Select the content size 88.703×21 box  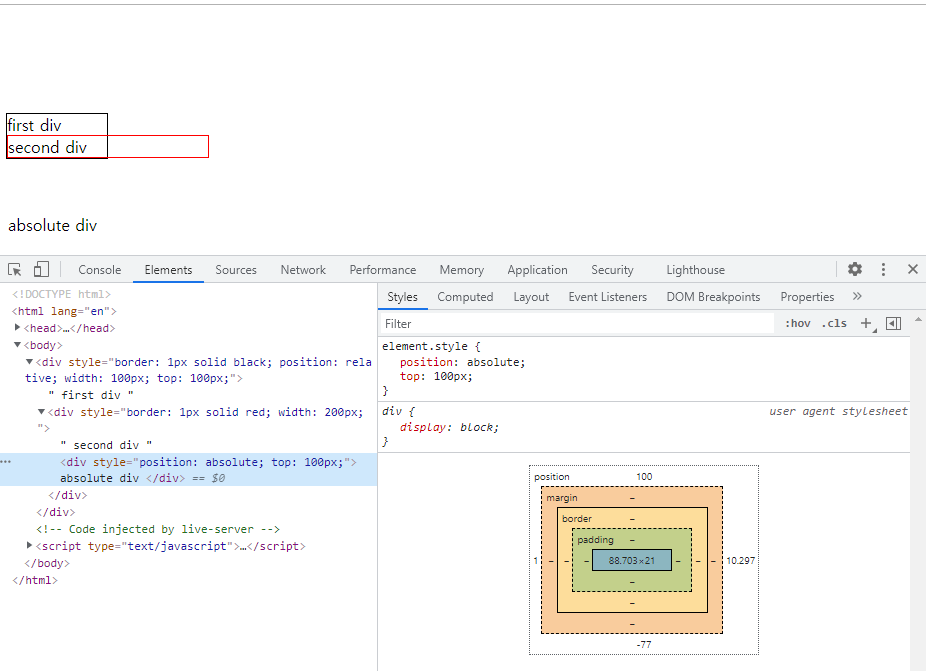tap(632, 561)
